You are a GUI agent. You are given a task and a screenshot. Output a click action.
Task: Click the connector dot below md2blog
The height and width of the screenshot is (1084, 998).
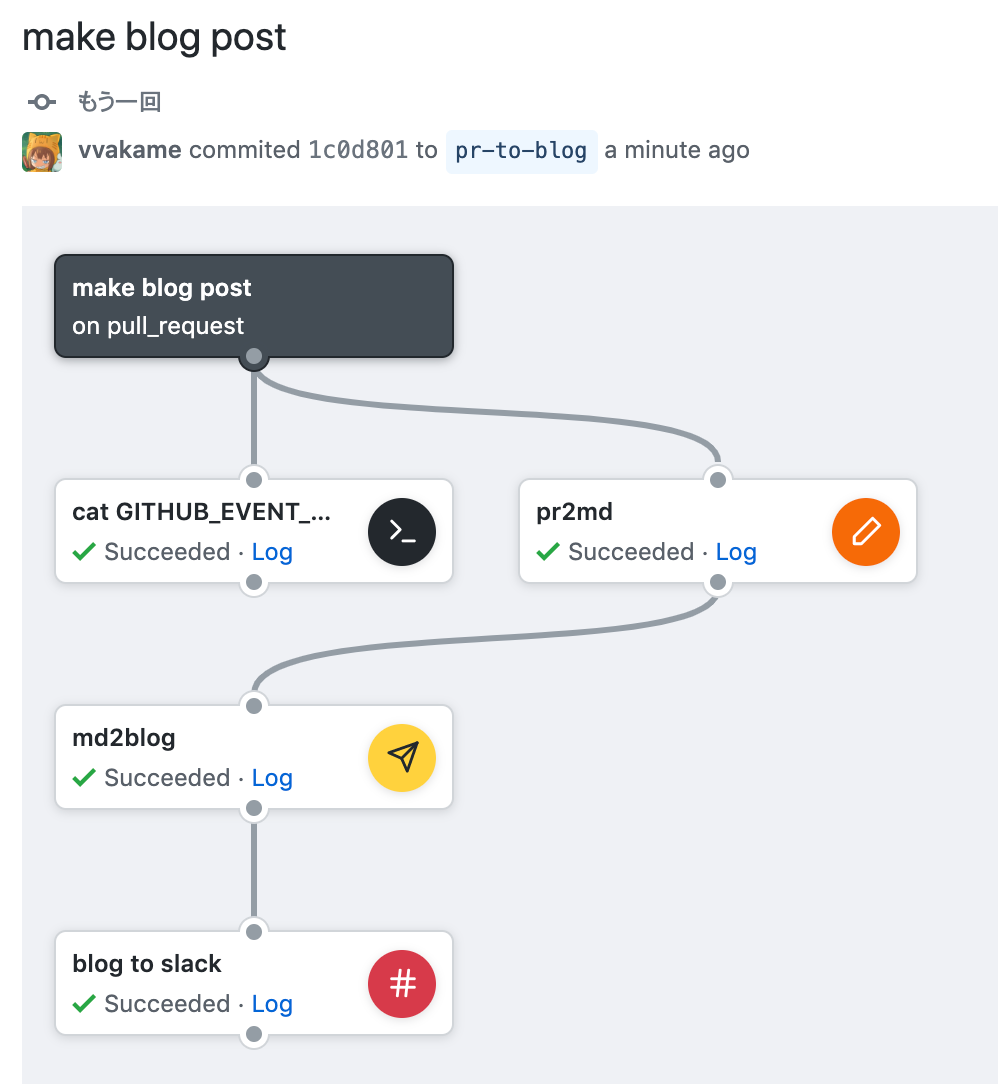point(253,808)
